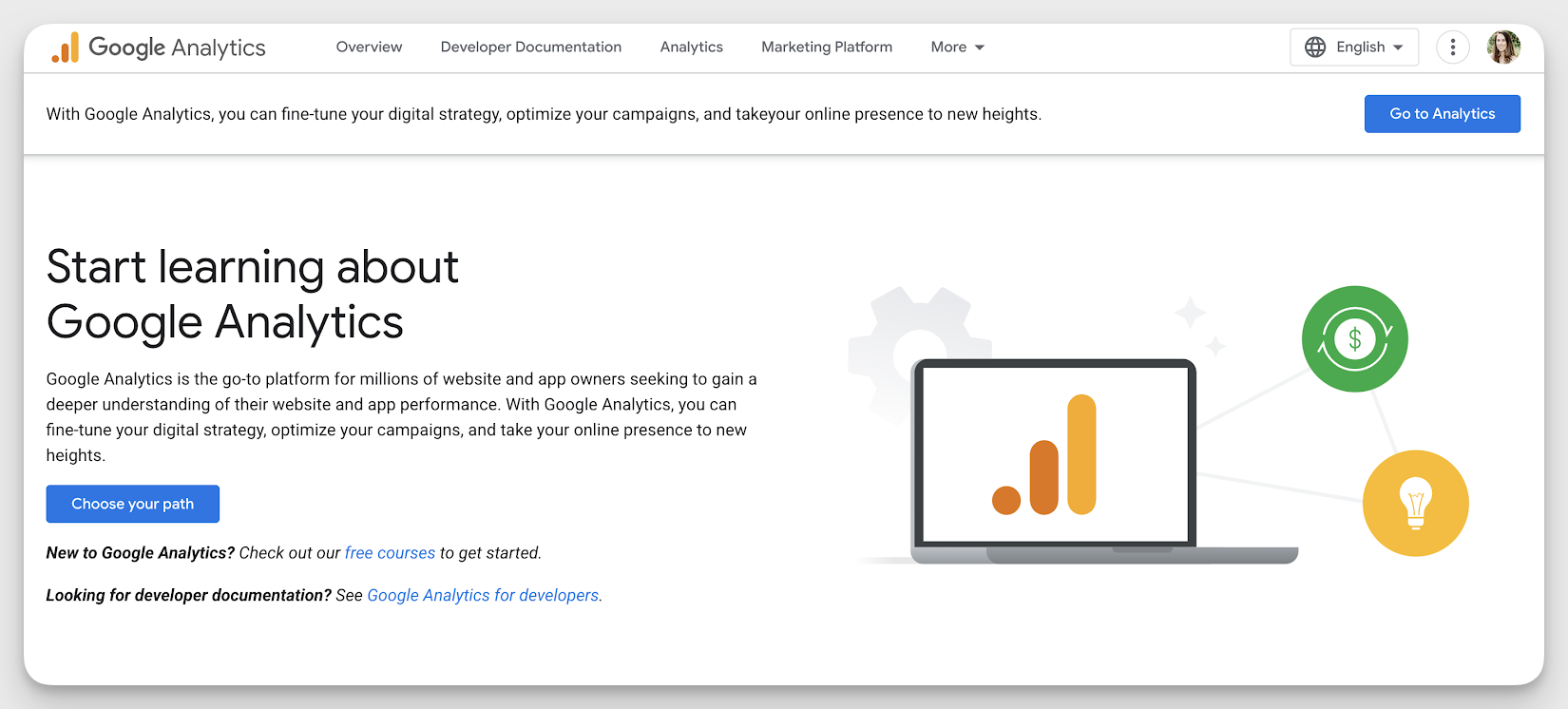The width and height of the screenshot is (1568, 709).
Task: Open the Overview nav item
Action: (x=369, y=48)
